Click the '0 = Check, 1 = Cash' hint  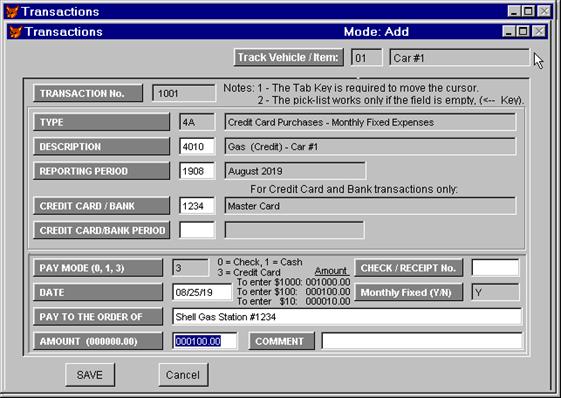coord(260,262)
